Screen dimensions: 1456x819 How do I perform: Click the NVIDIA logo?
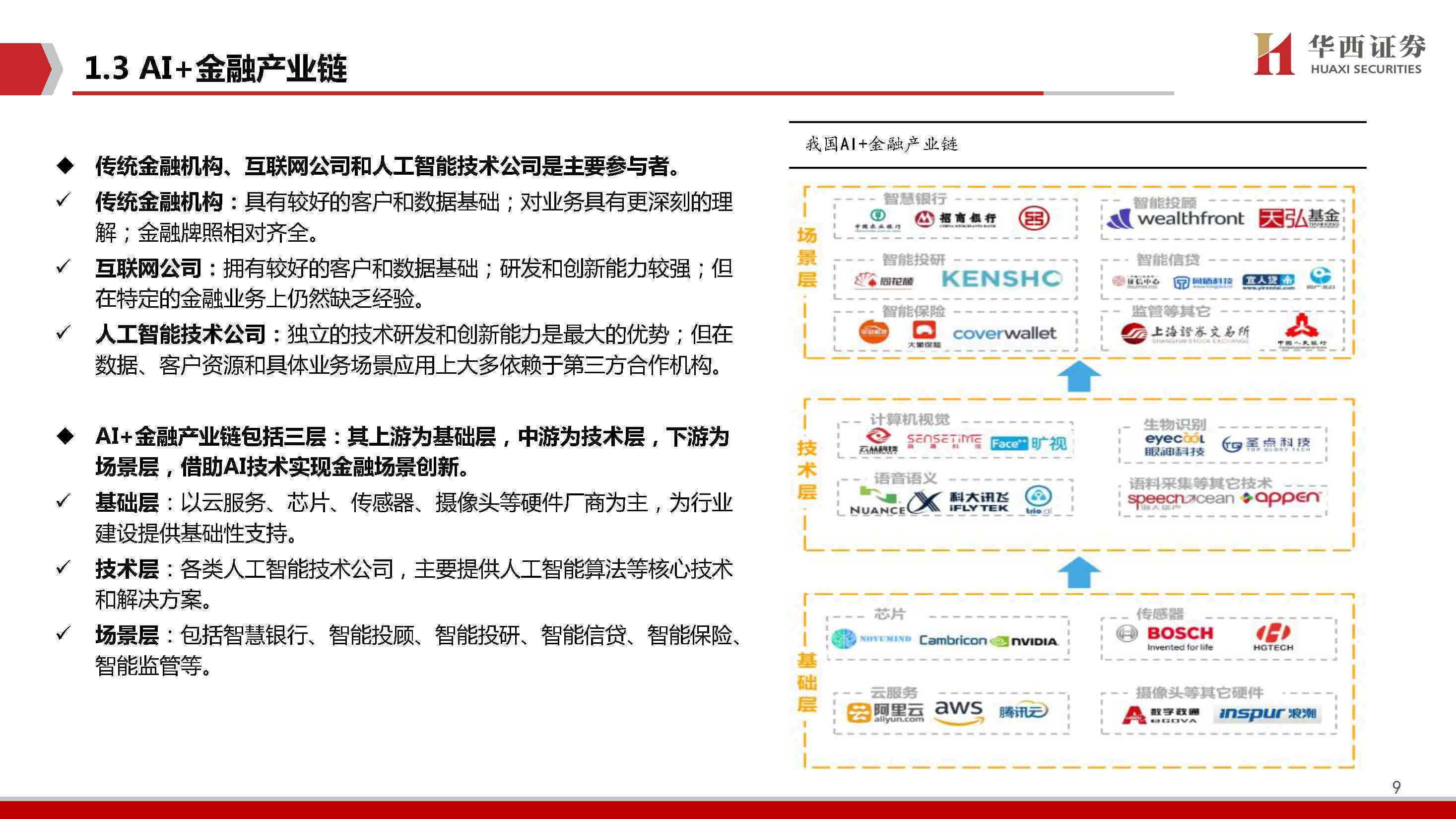pos(1024,641)
